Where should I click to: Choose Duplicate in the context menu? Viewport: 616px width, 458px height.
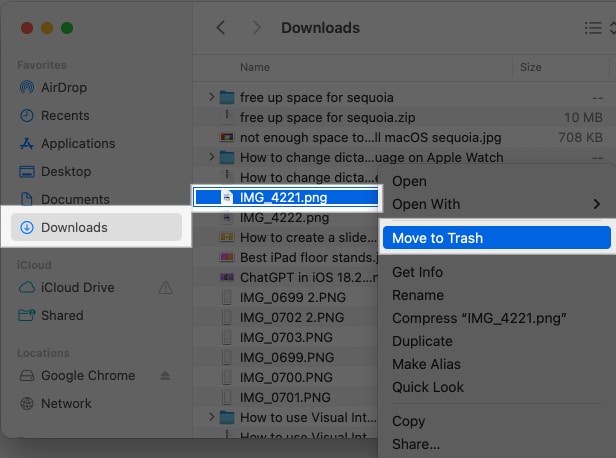coord(422,341)
